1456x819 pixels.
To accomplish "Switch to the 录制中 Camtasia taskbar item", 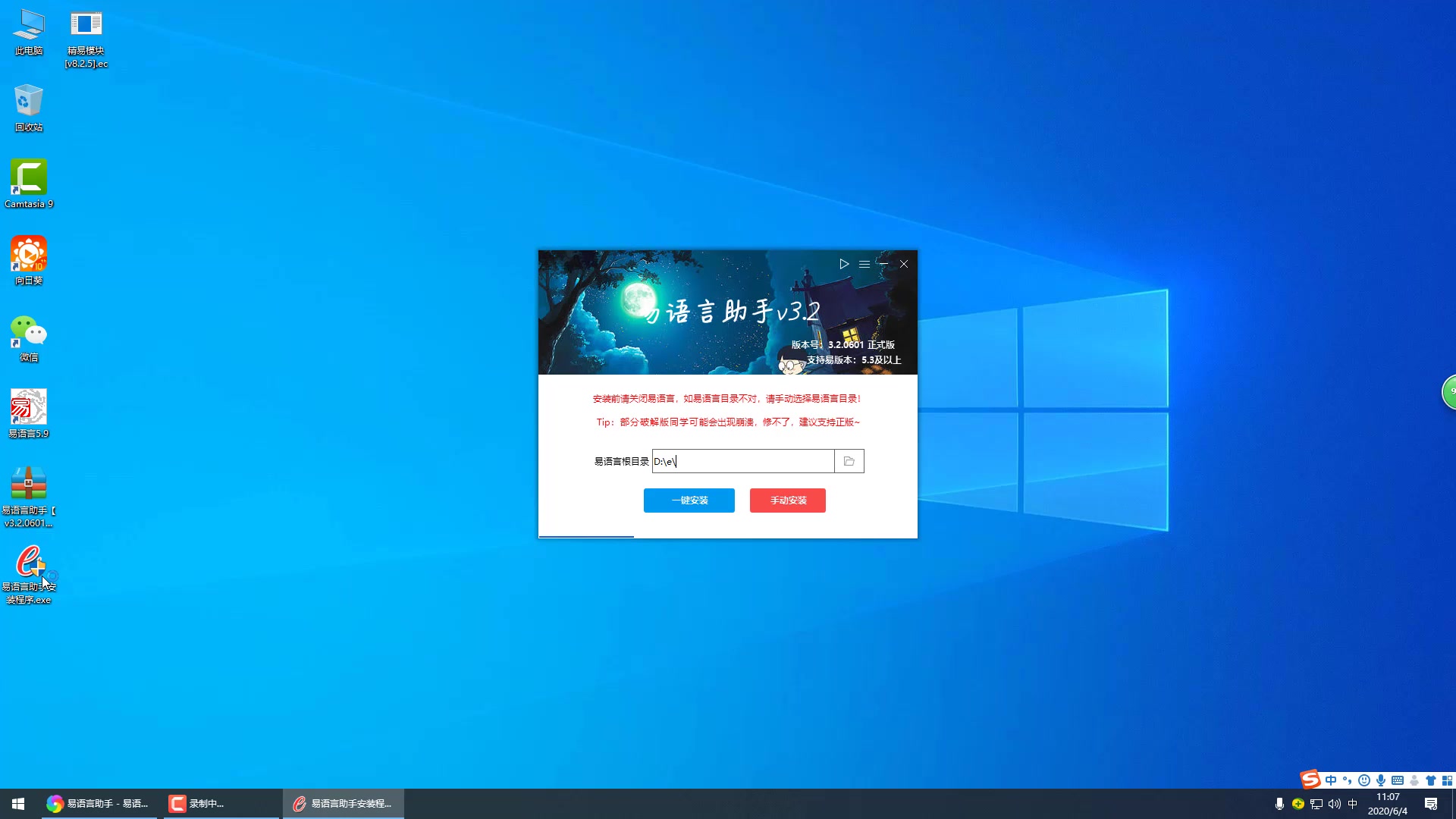I will pos(221,804).
